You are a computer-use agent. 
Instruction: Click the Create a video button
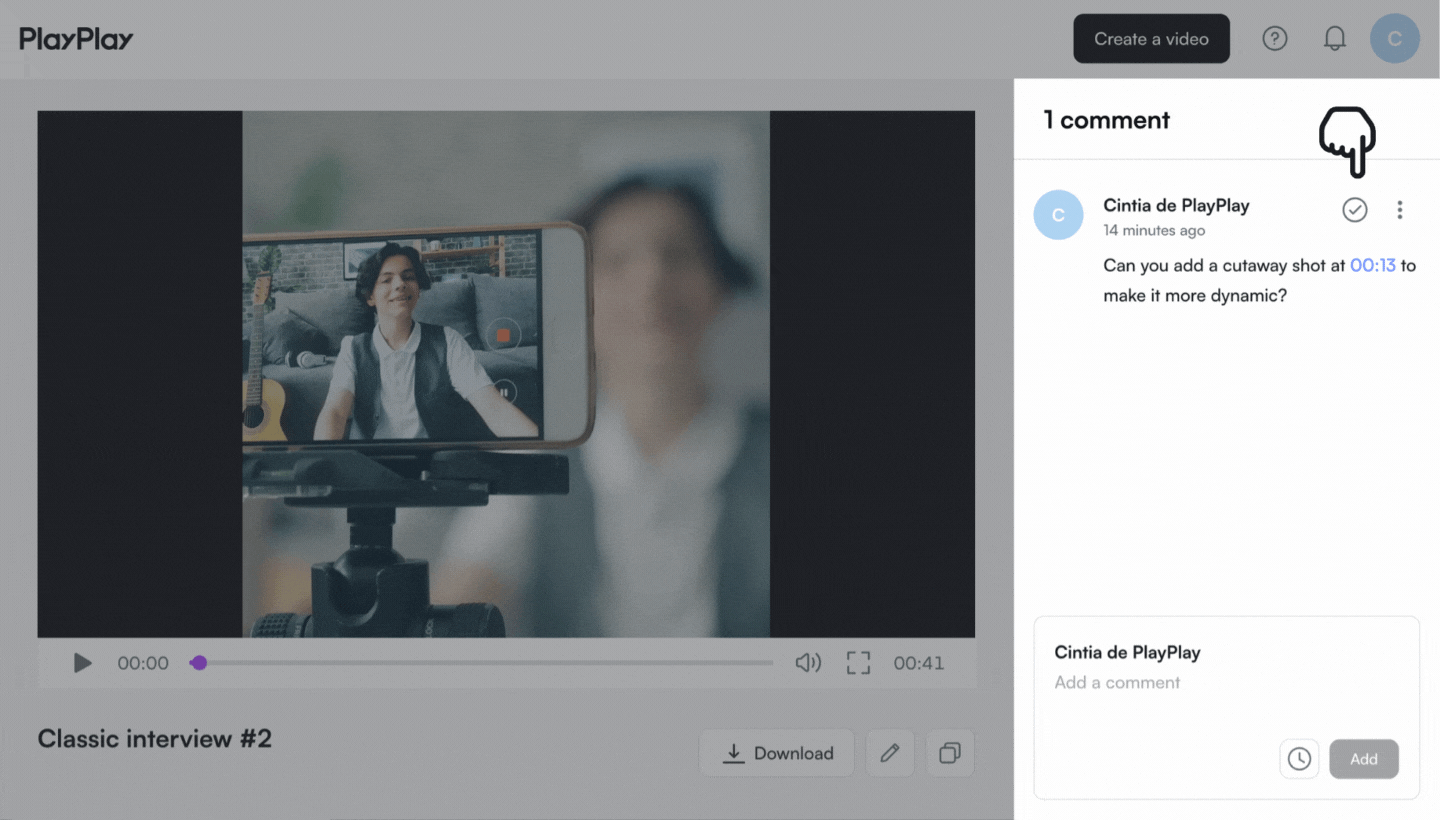point(1151,38)
